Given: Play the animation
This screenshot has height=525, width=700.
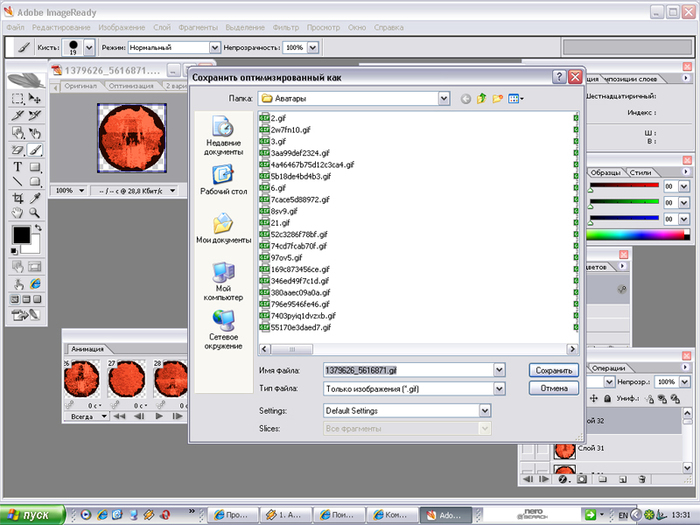Looking at the screenshot, I should pyautogui.click(x=159, y=416).
